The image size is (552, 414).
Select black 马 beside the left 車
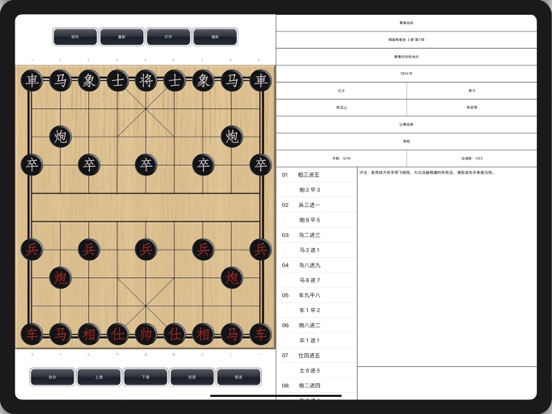point(60,80)
